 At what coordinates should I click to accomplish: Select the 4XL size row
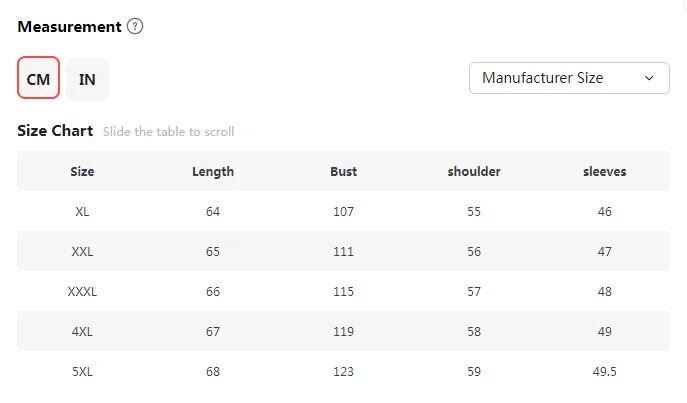[82, 332]
